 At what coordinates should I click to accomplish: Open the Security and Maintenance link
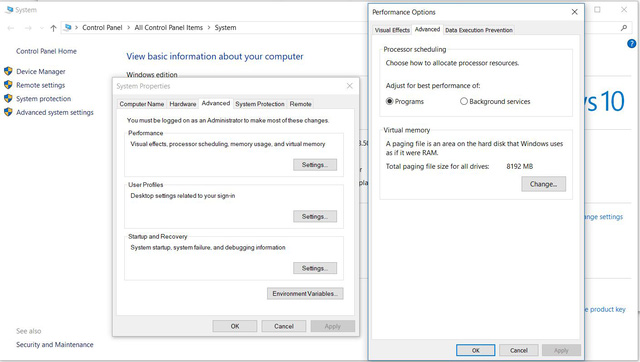click(55, 344)
